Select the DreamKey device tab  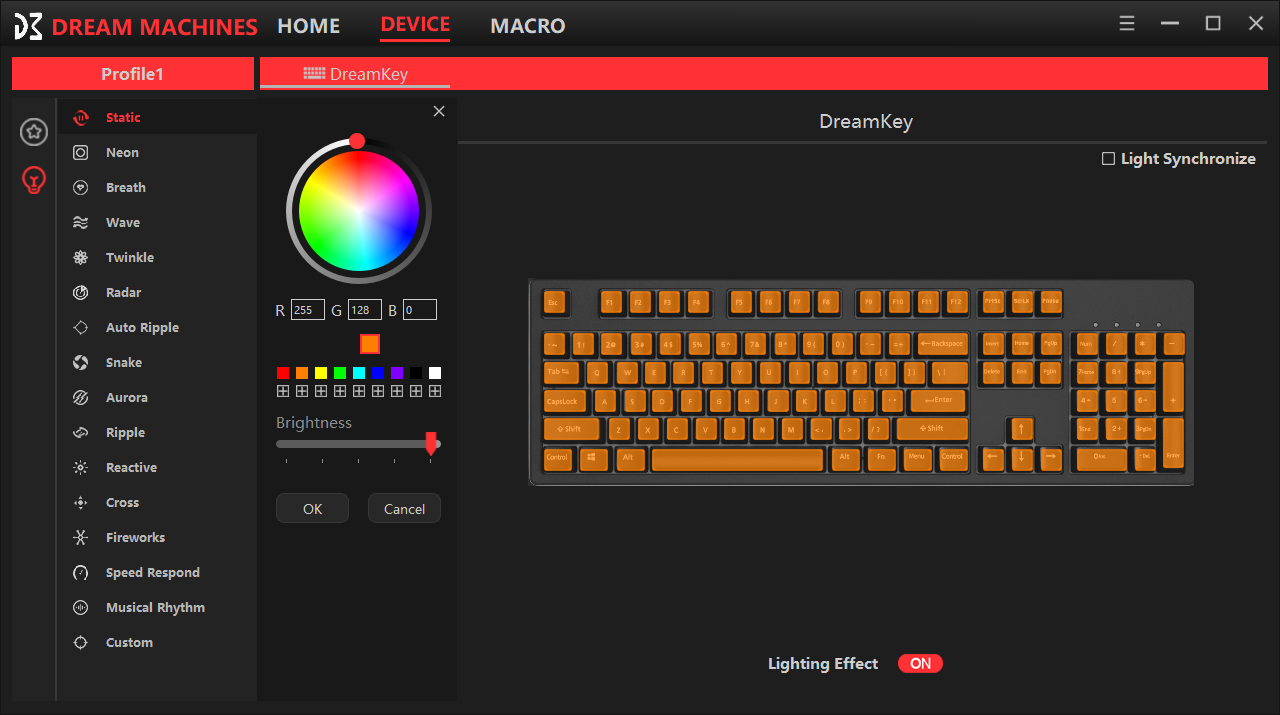(x=355, y=74)
